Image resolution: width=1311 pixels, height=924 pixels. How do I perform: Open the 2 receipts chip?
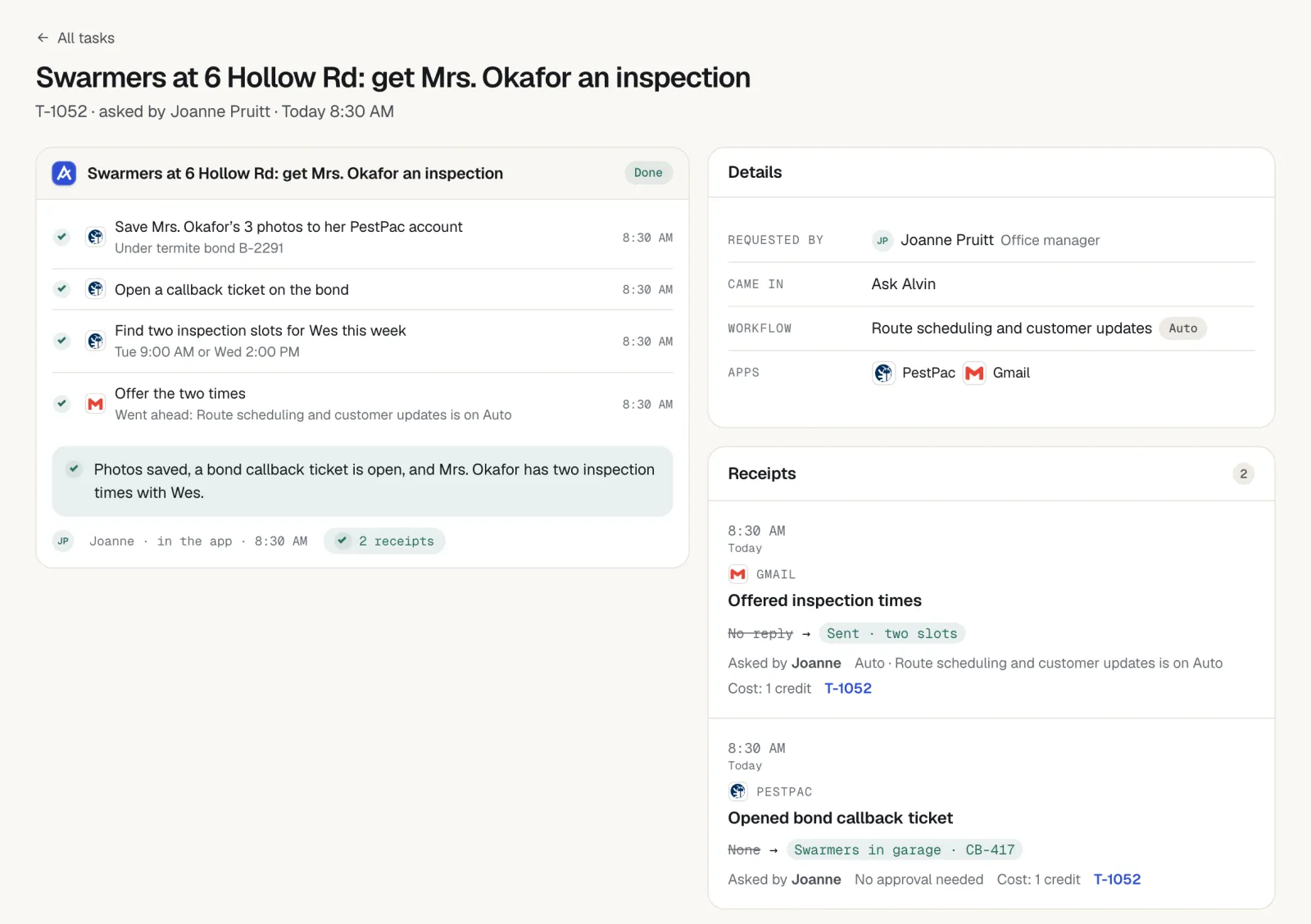(384, 541)
